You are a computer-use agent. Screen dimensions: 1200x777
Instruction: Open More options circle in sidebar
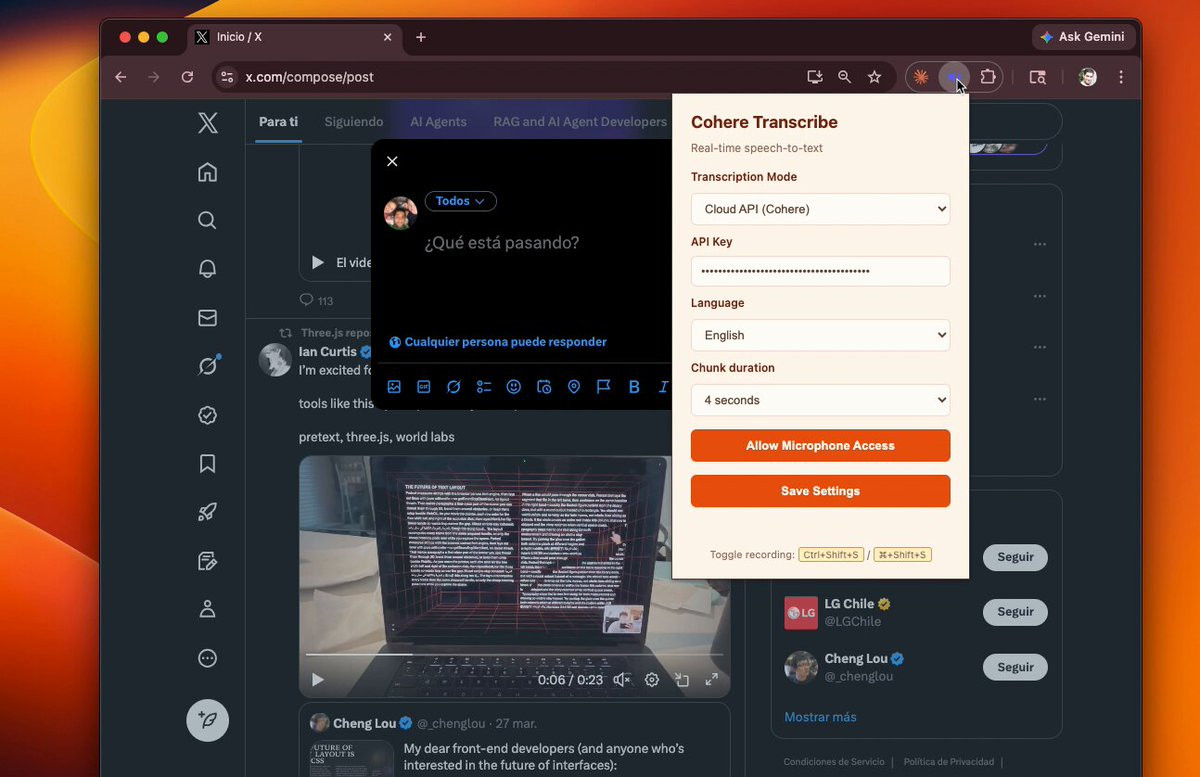pyautogui.click(x=207, y=658)
